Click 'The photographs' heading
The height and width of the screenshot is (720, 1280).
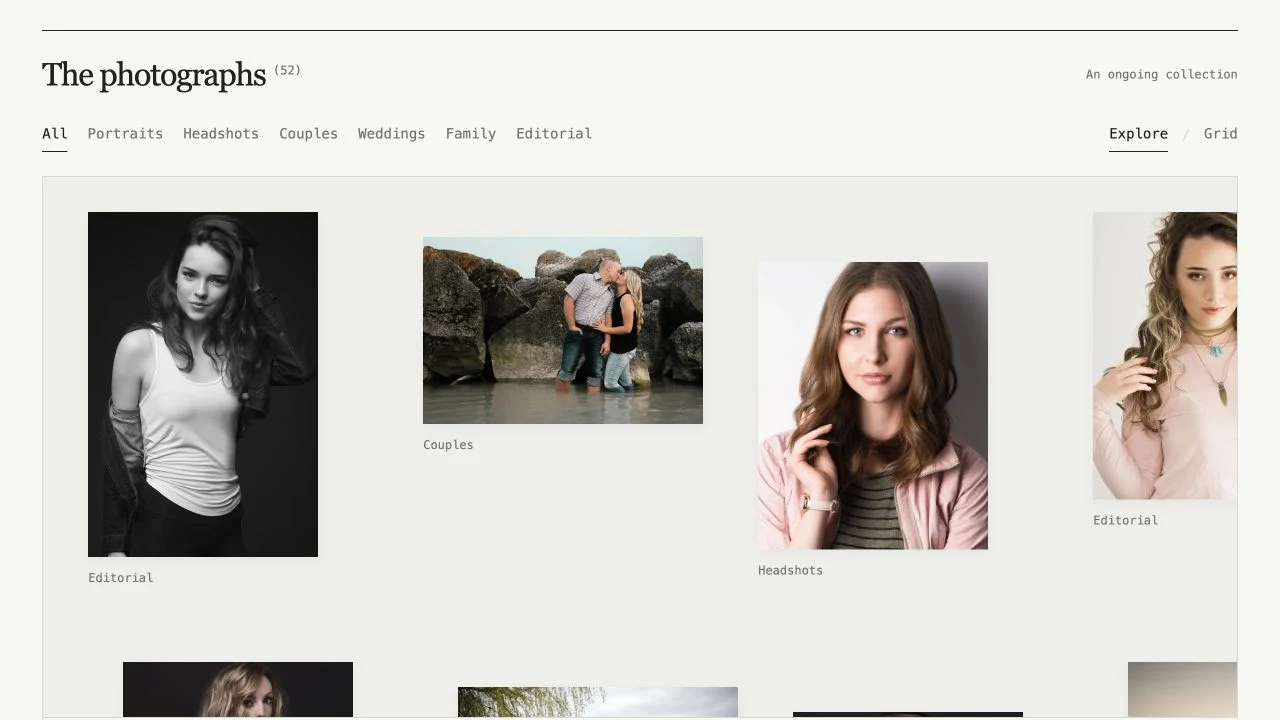click(154, 75)
